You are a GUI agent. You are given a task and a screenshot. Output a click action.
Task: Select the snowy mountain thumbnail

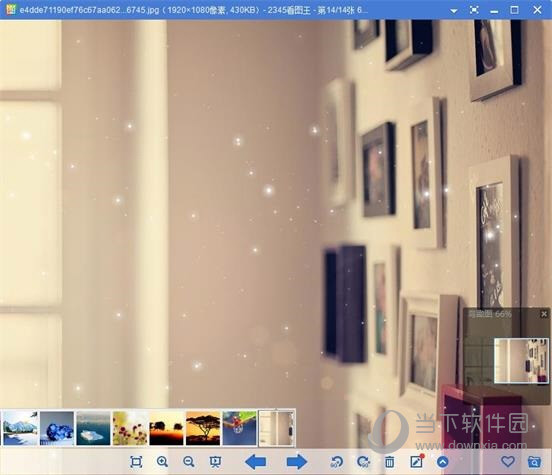20,428
